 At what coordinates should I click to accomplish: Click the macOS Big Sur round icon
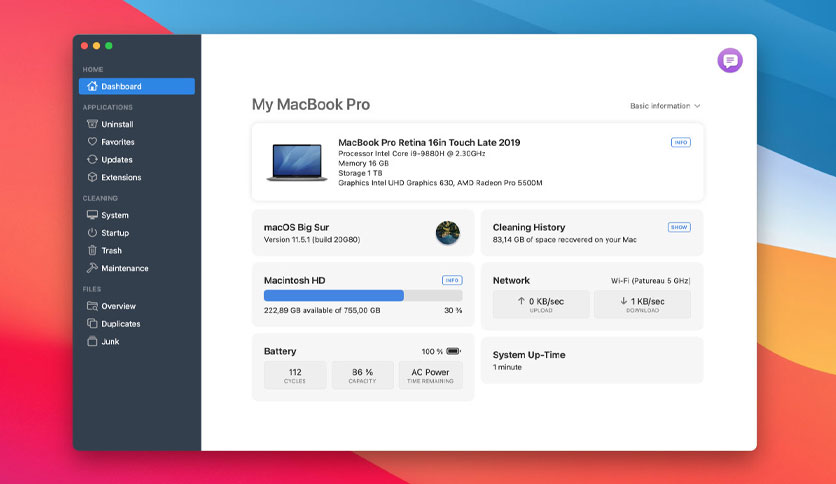click(448, 233)
